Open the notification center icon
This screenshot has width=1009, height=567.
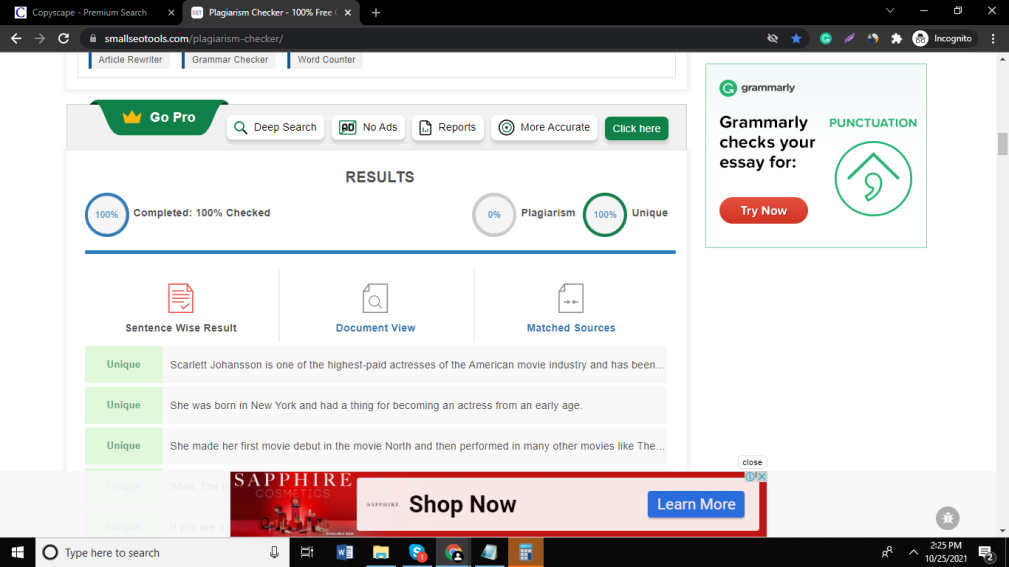[x=986, y=552]
